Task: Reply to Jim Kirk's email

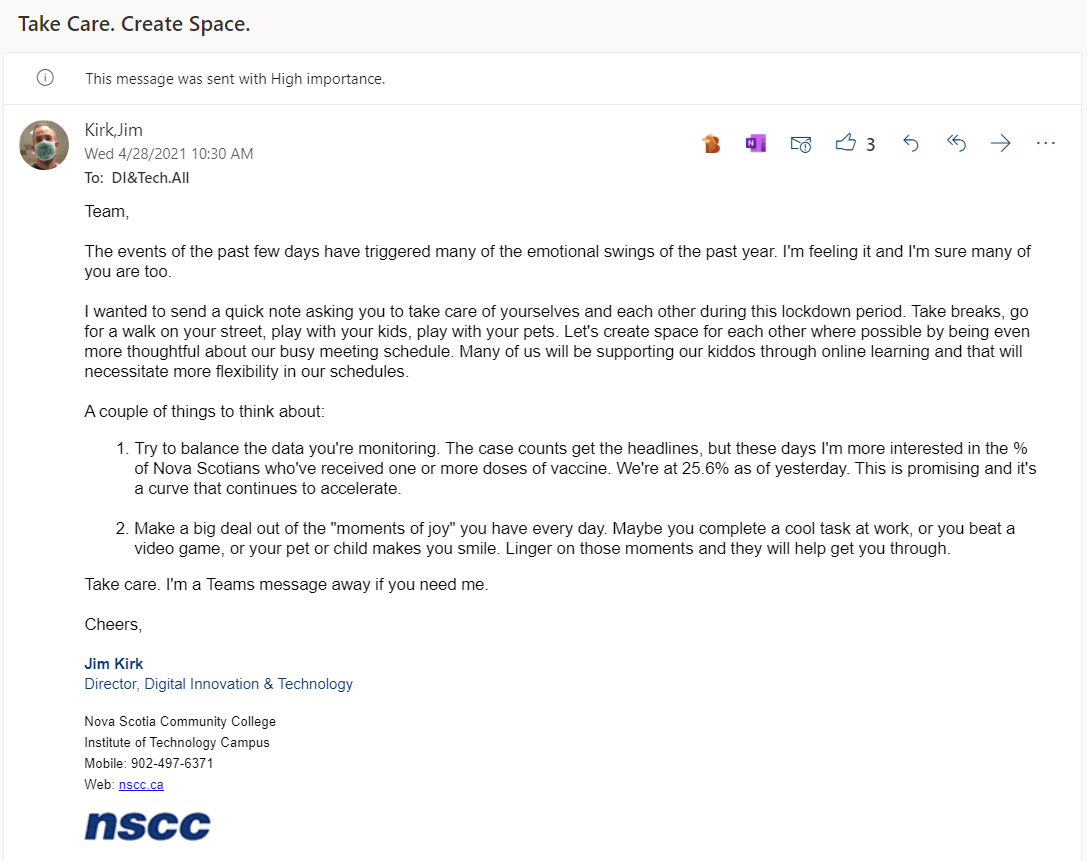Action: [910, 143]
